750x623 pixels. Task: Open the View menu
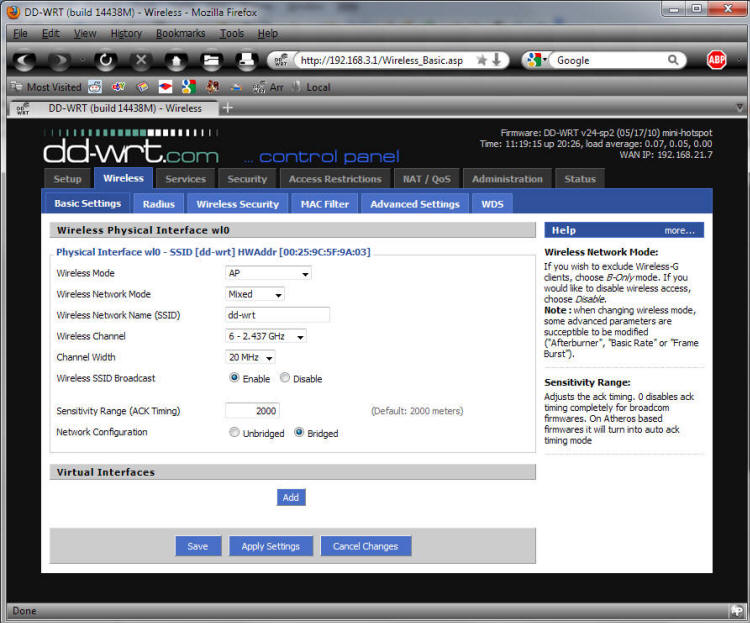tap(85, 33)
